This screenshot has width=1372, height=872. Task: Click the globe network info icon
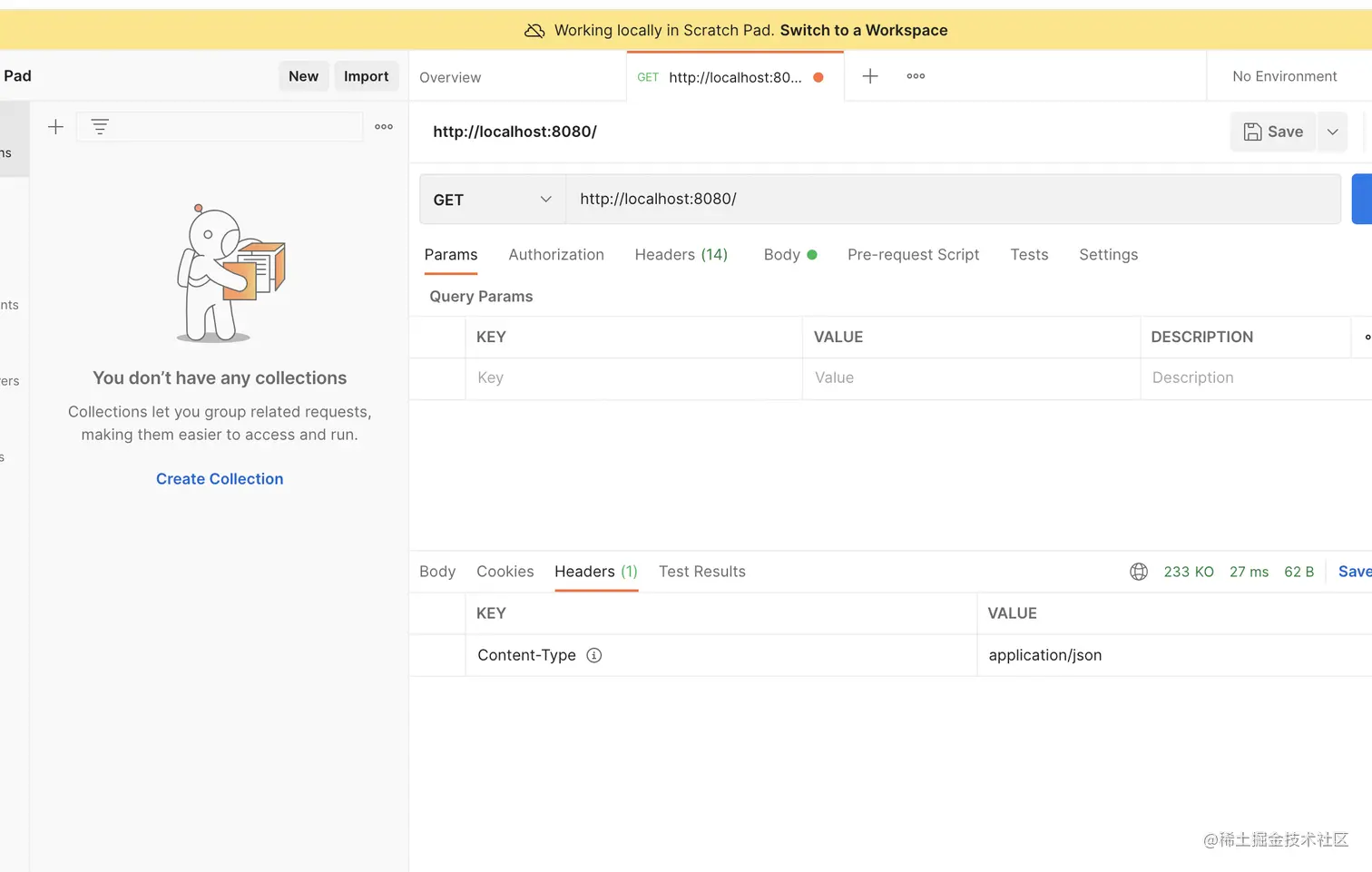pyautogui.click(x=1138, y=572)
